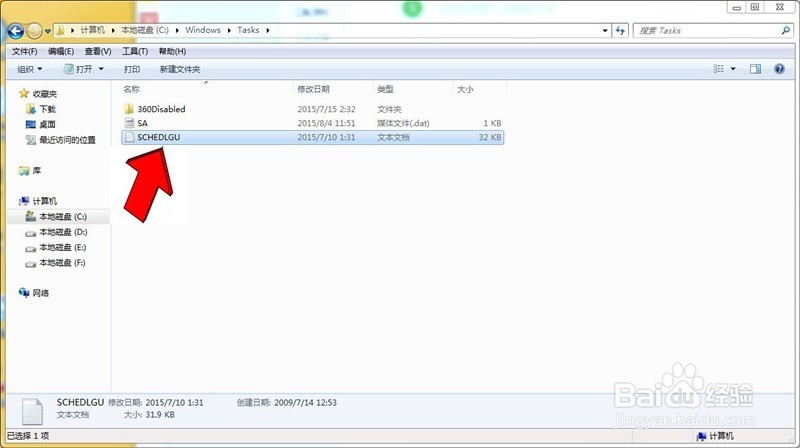
Task: Select the SA file icon
Action: [x=129, y=123]
